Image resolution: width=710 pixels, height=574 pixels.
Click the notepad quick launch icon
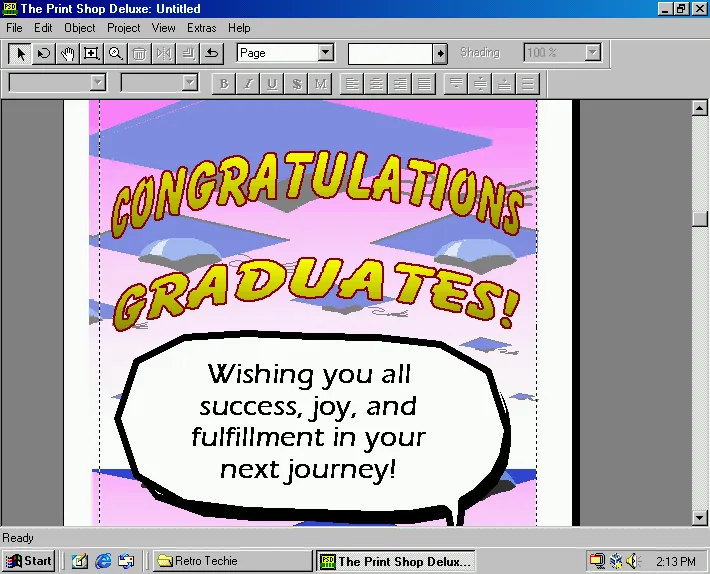point(80,561)
